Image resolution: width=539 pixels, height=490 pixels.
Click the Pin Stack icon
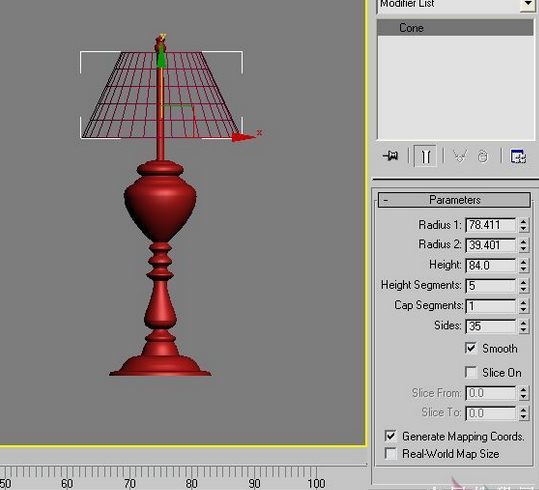pyautogui.click(x=390, y=156)
